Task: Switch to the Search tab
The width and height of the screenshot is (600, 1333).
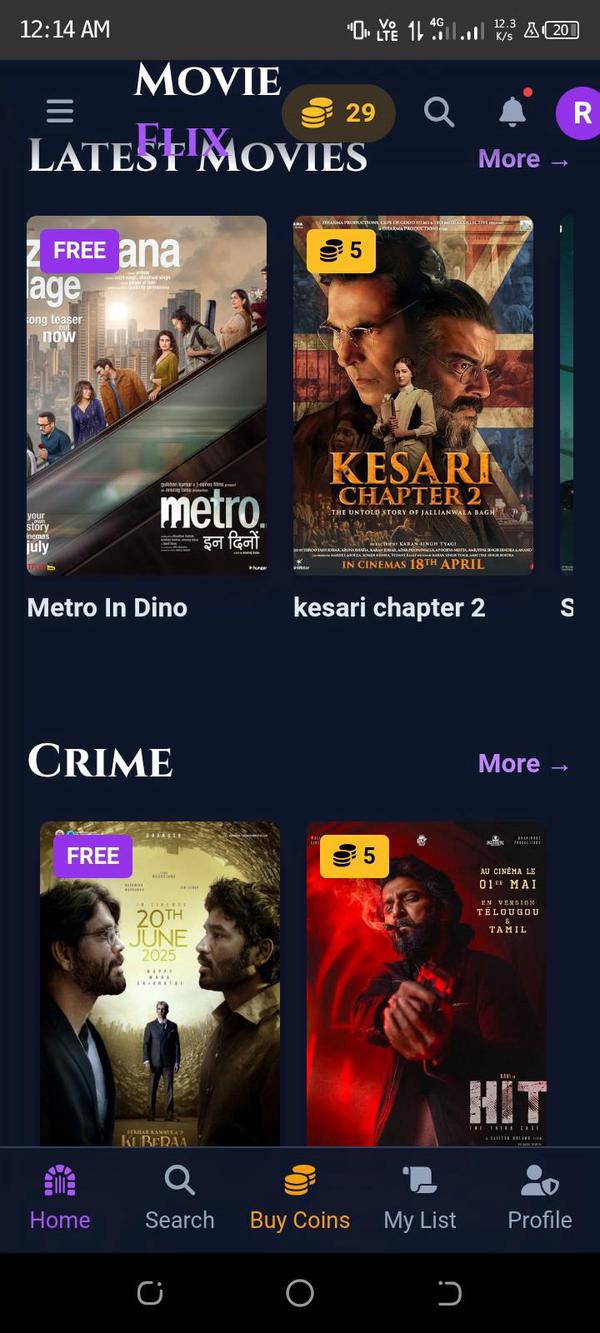Action: [180, 1199]
